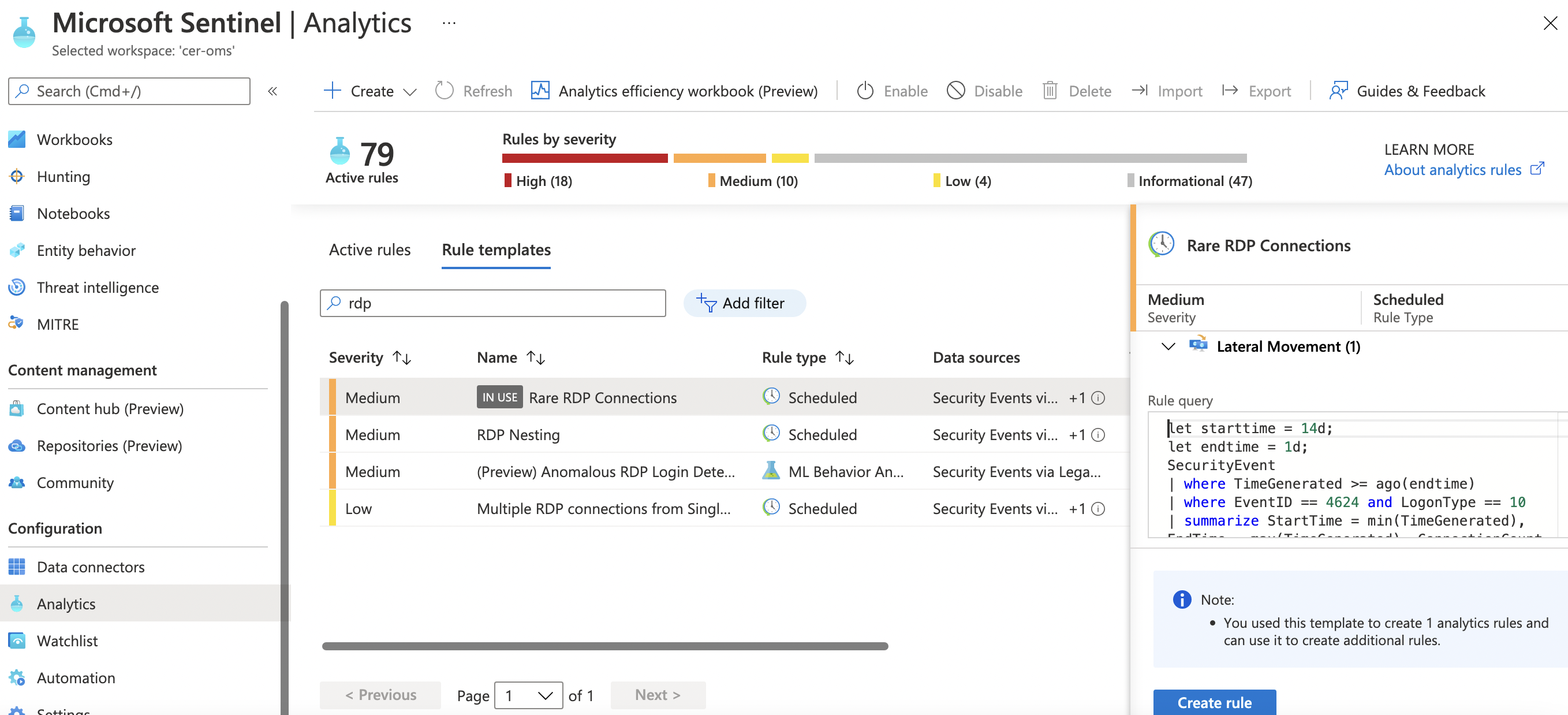Collapse the sidebar with double-chevron icon

pyautogui.click(x=272, y=91)
